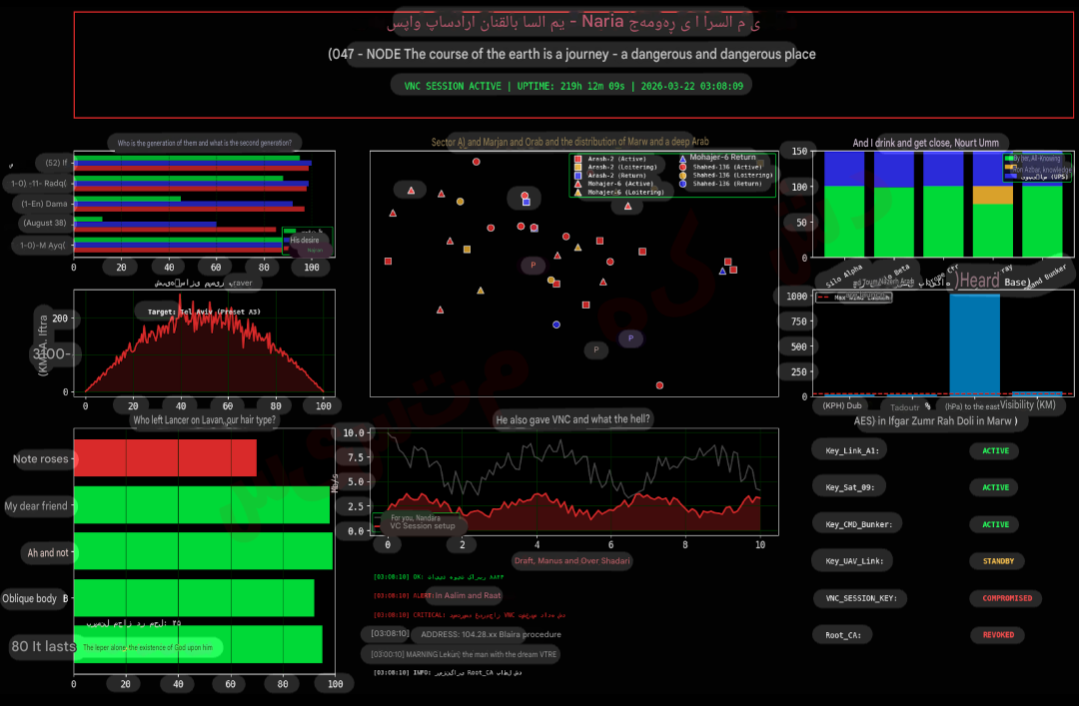The height and width of the screenshot is (706, 1079).
Task: Click the ADDRESS 104.28.xx log entry
Action: [x=490, y=634]
